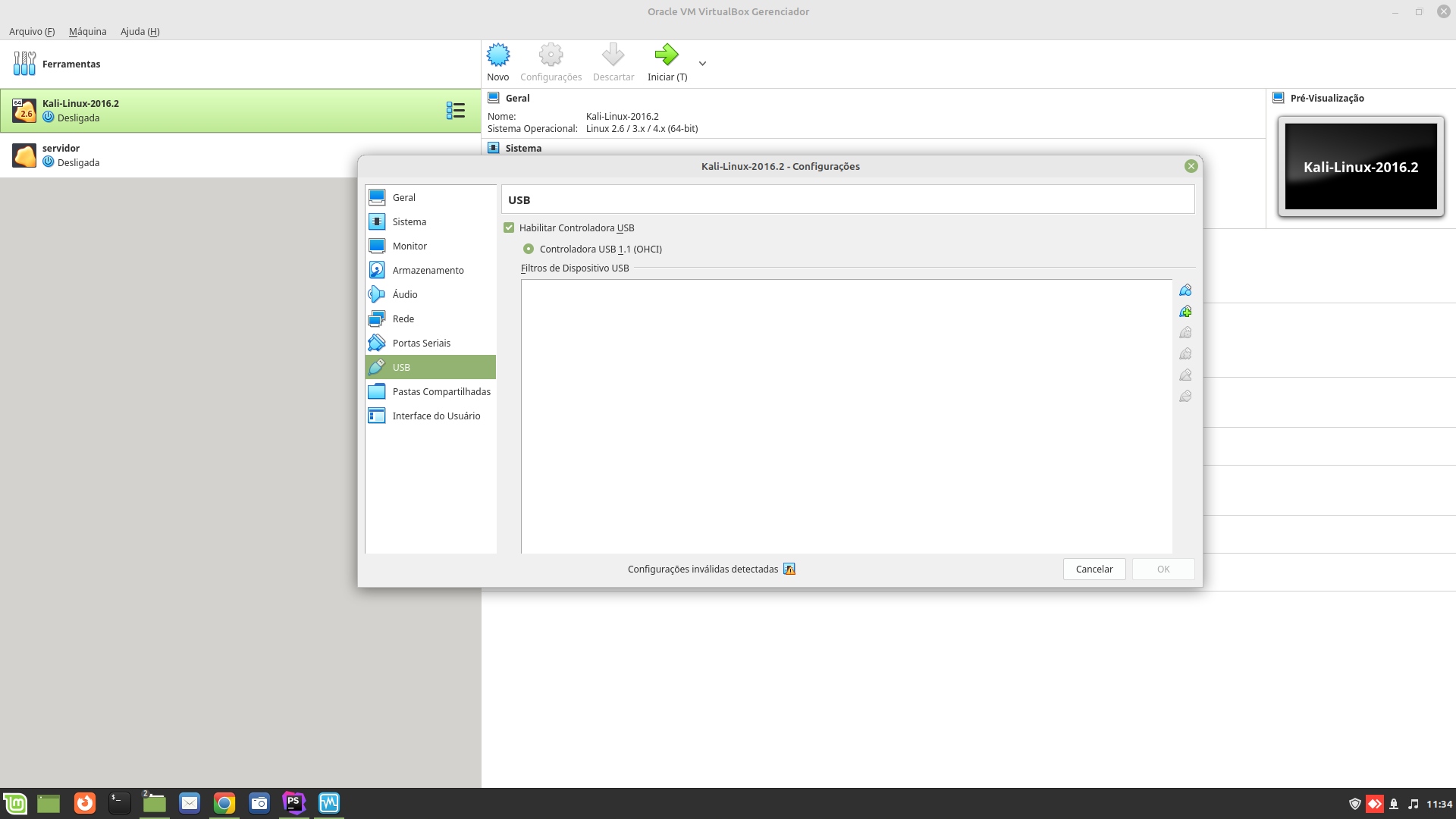Click the invalid settings warning icon
The height and width of the screenshot is (819, 1456).
[x=789, y=569]
